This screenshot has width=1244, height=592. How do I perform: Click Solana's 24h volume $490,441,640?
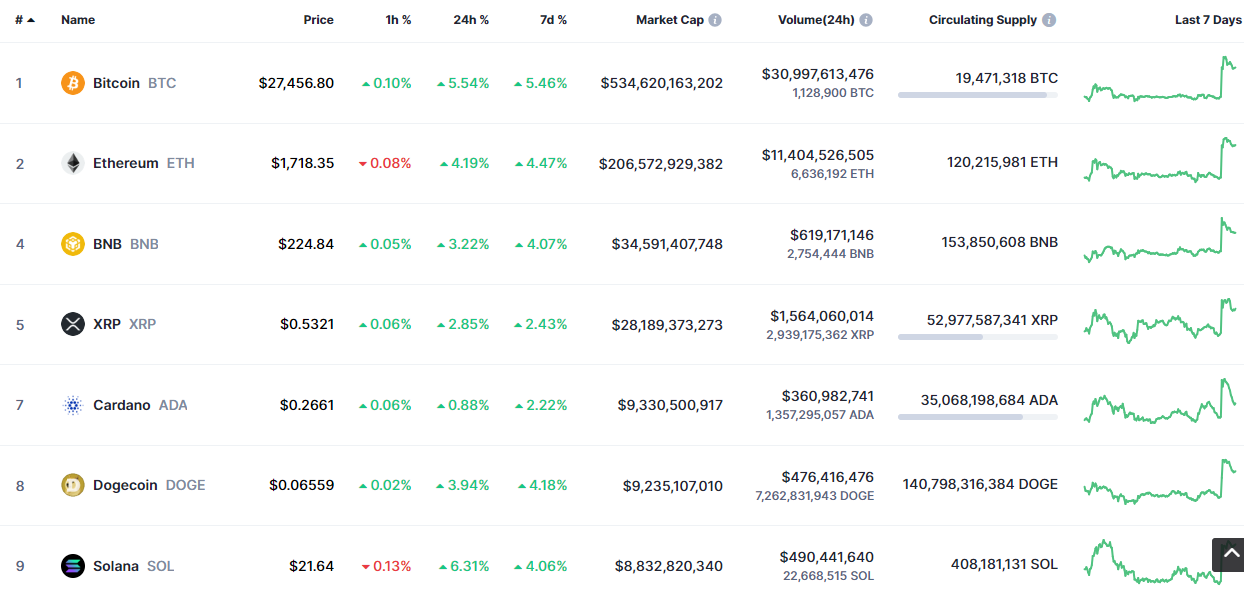click(827, 557)
